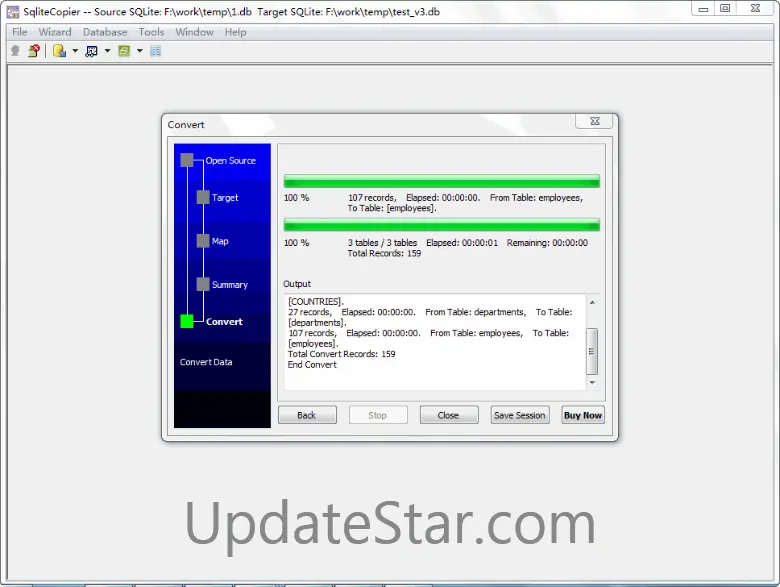The image size is (780, 587).
Task: Open the File menu
Action: 19,32
